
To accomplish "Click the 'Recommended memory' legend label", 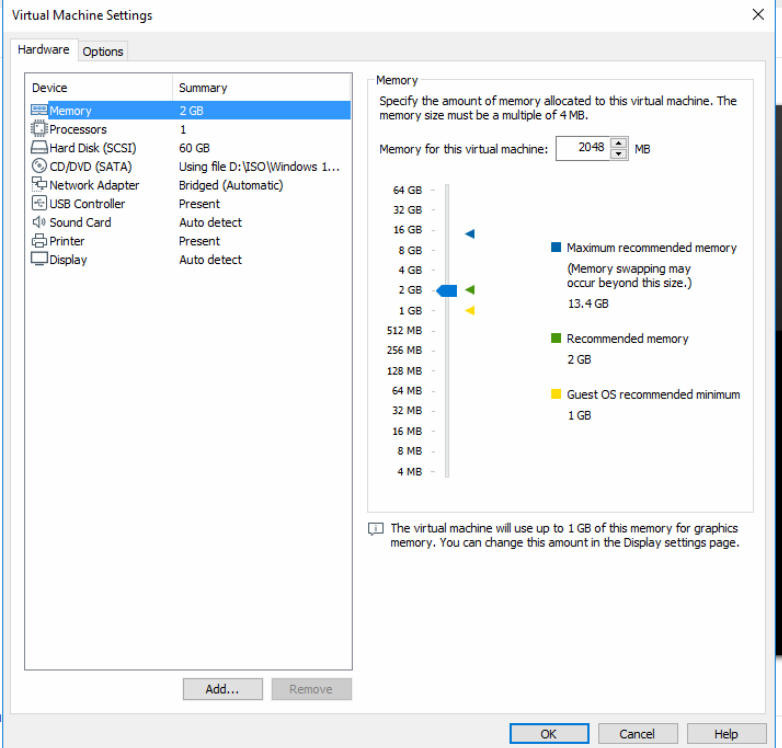I will pos(627,339).
